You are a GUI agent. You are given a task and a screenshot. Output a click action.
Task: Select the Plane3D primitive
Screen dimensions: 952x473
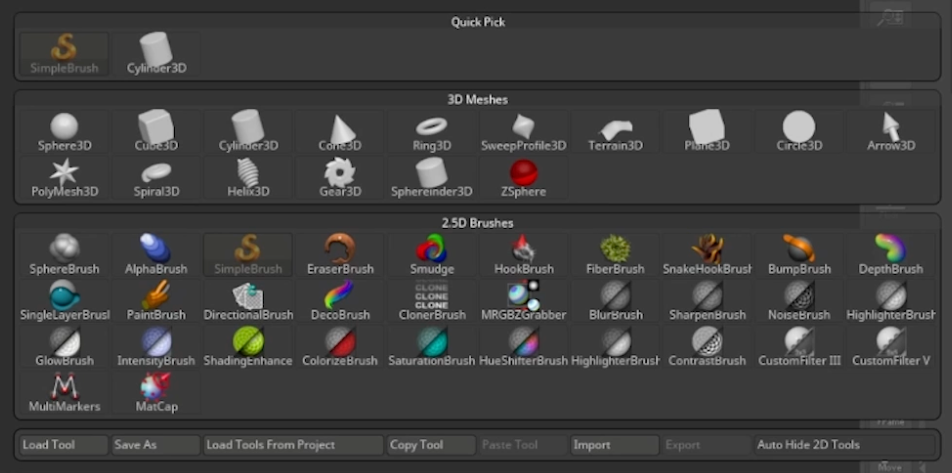(707, 132)
